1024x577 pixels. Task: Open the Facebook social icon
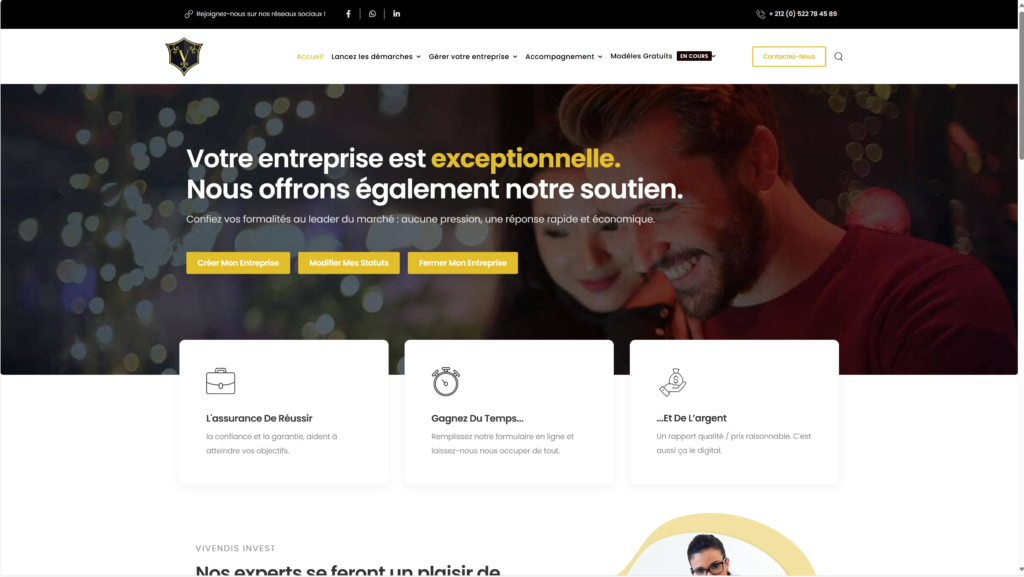(x=348, y=14)
